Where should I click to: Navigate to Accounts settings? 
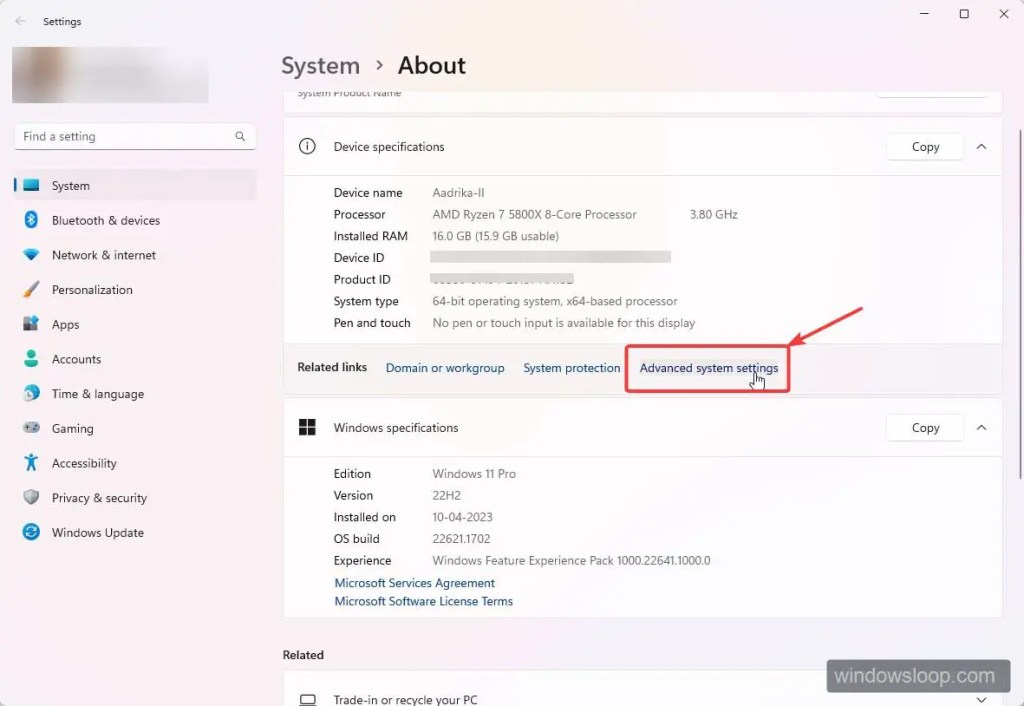[135, 359]
